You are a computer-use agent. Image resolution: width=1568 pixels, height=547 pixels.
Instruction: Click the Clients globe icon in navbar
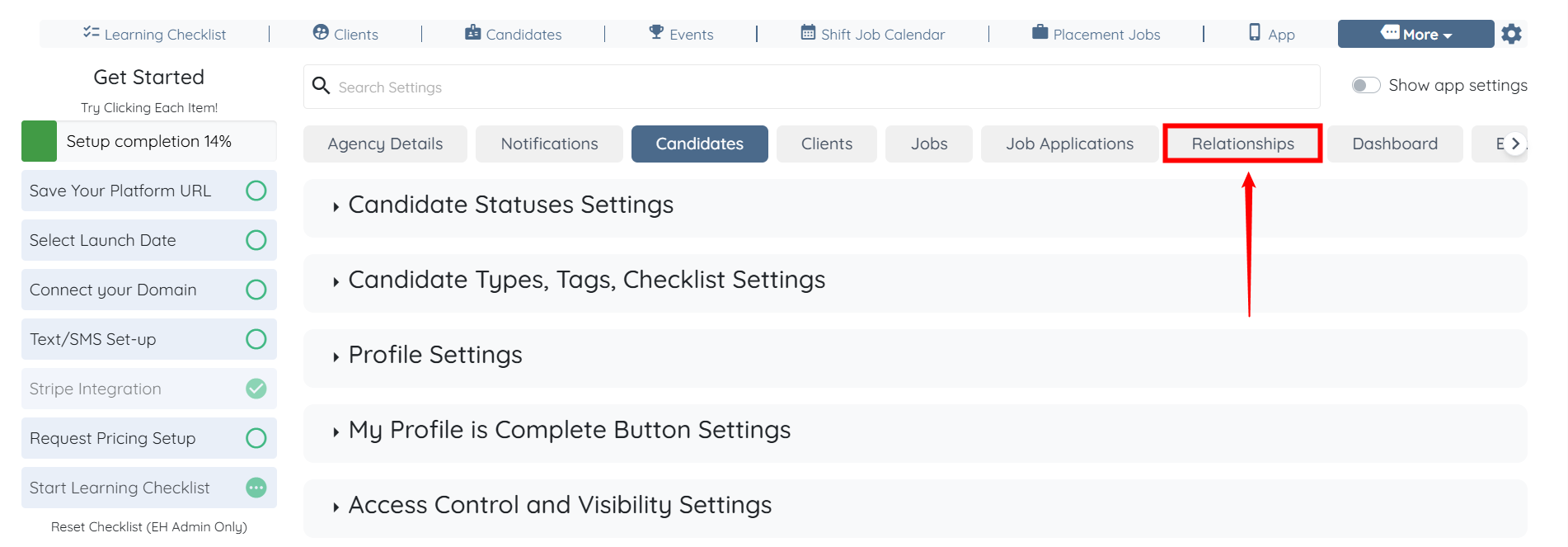(x=321, y=32)
